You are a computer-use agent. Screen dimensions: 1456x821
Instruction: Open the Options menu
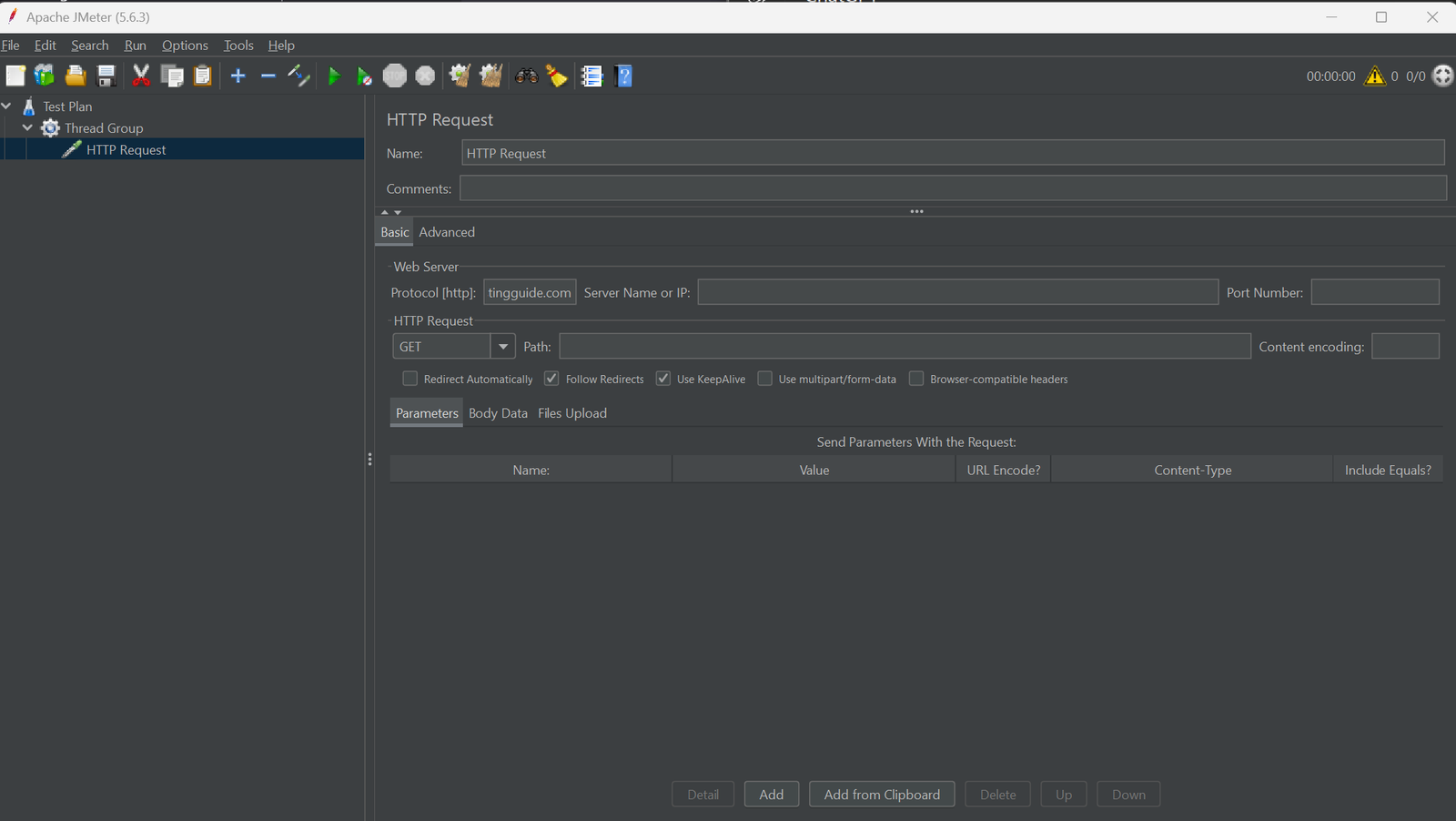(x=185, y=45)
